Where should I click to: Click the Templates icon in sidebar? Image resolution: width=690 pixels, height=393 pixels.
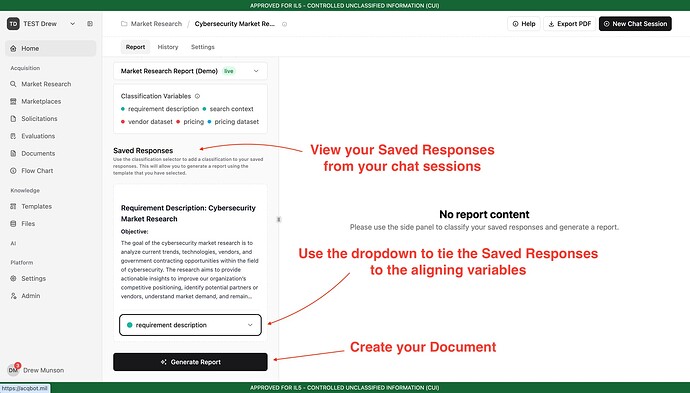tap(13, 206)
